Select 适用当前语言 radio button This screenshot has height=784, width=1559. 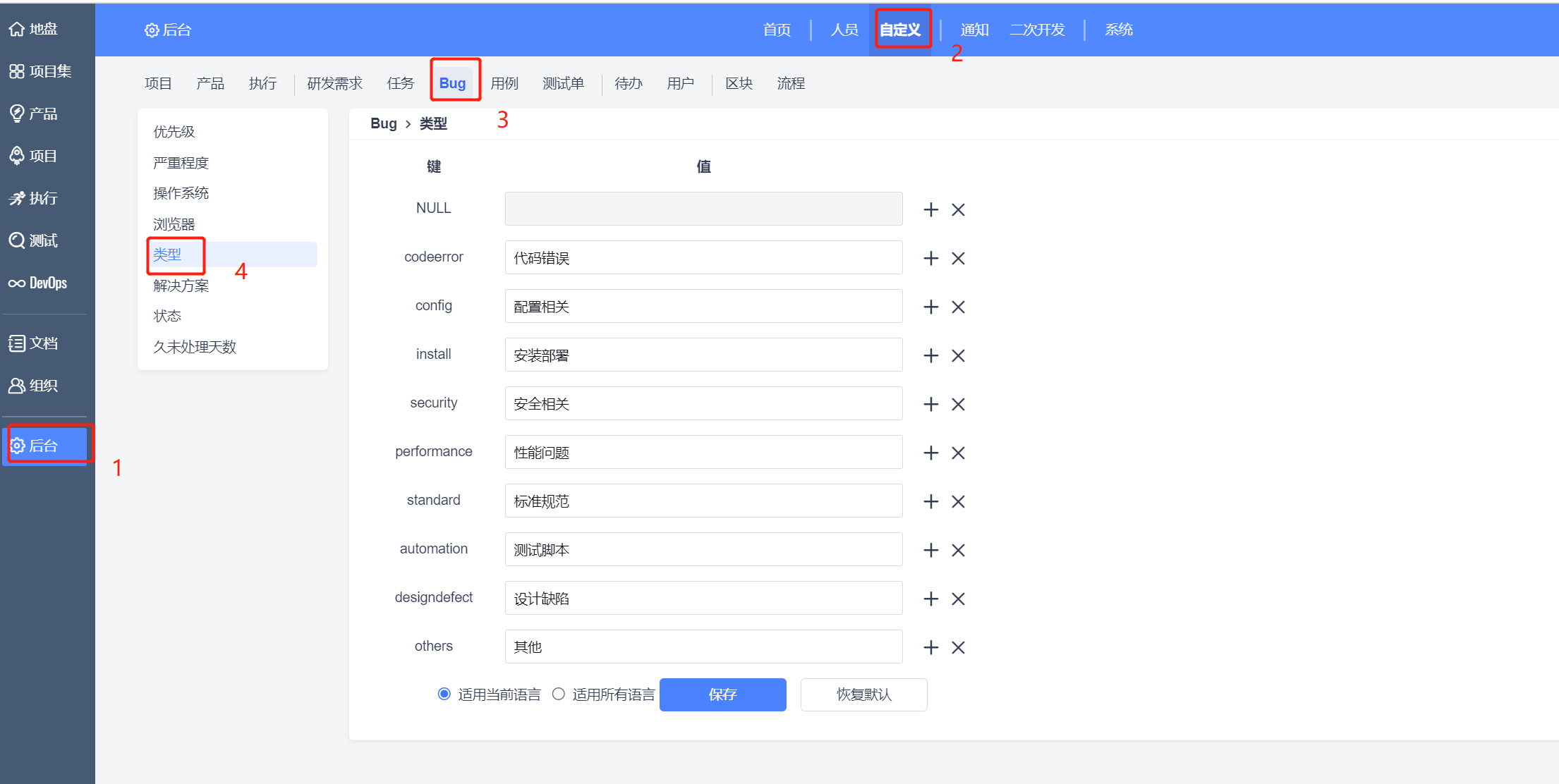444,694
